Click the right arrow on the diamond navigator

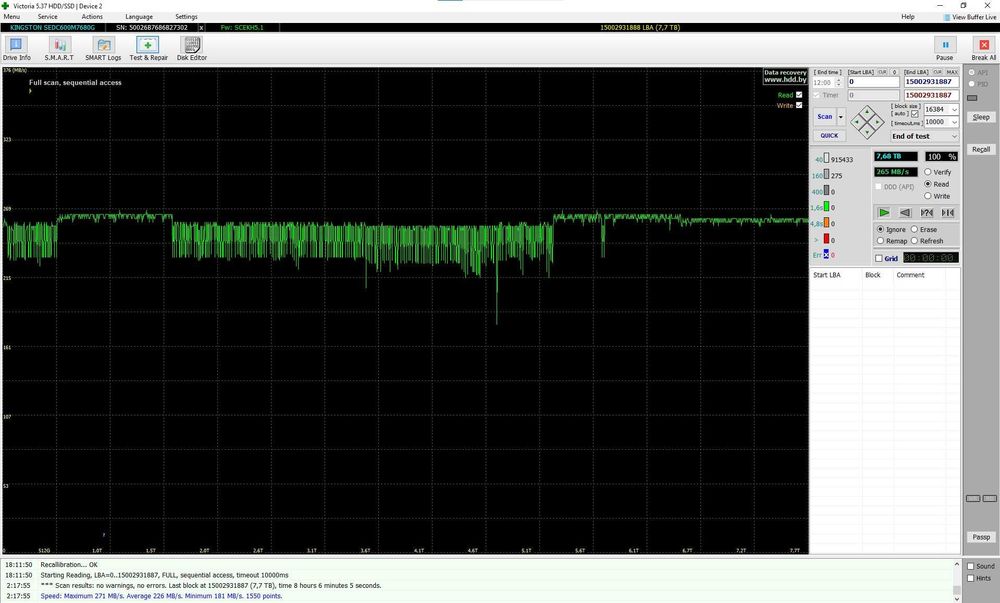point(877,122)
